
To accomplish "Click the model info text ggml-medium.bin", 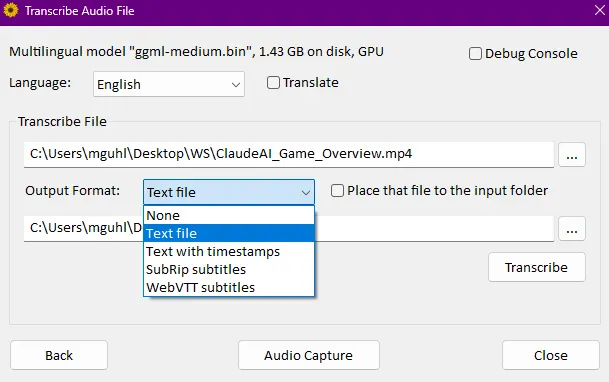I will pos(197,52).
